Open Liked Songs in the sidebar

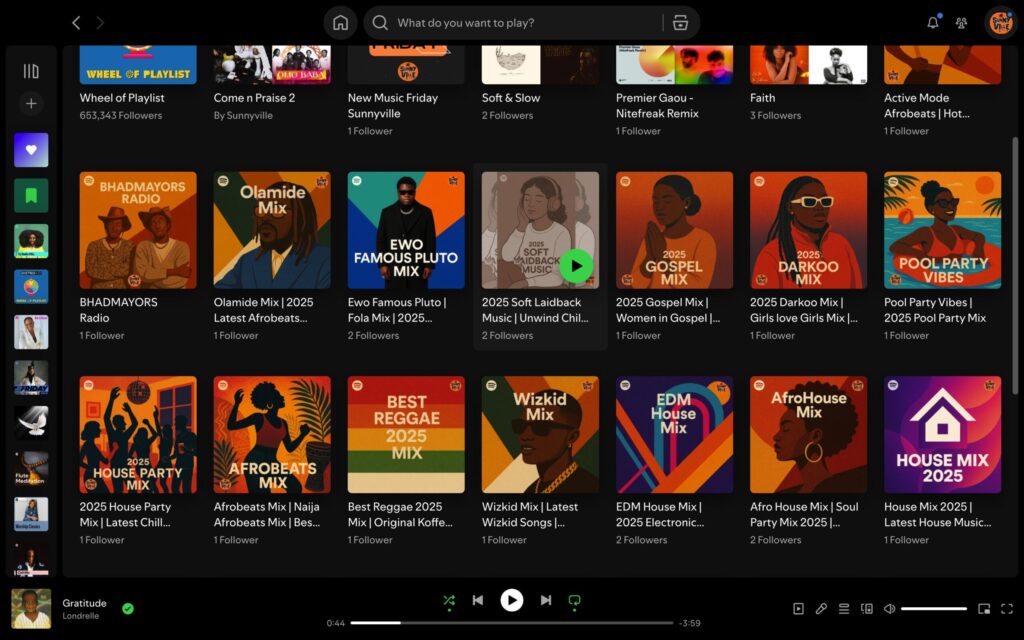[31, 150]
